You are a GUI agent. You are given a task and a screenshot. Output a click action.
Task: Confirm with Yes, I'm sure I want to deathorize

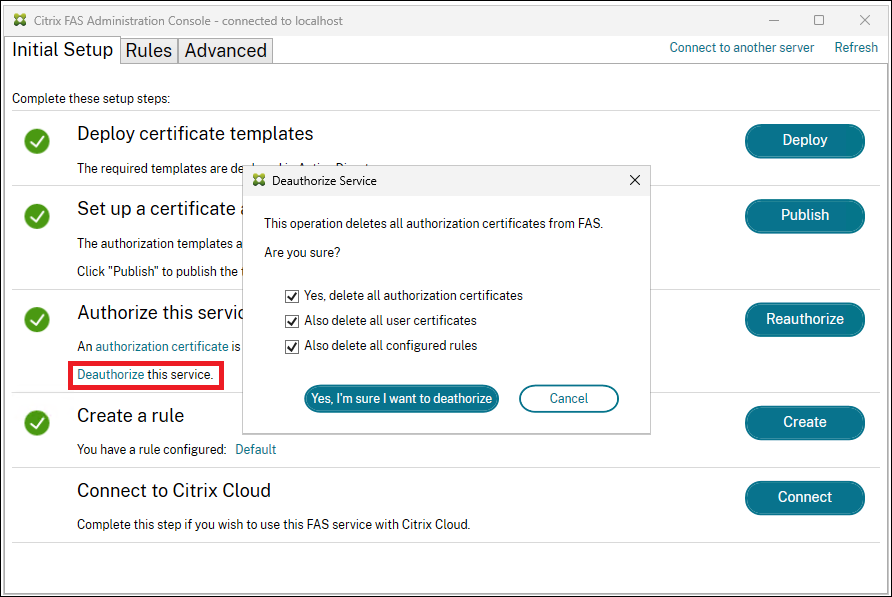(x=401, y=398)
